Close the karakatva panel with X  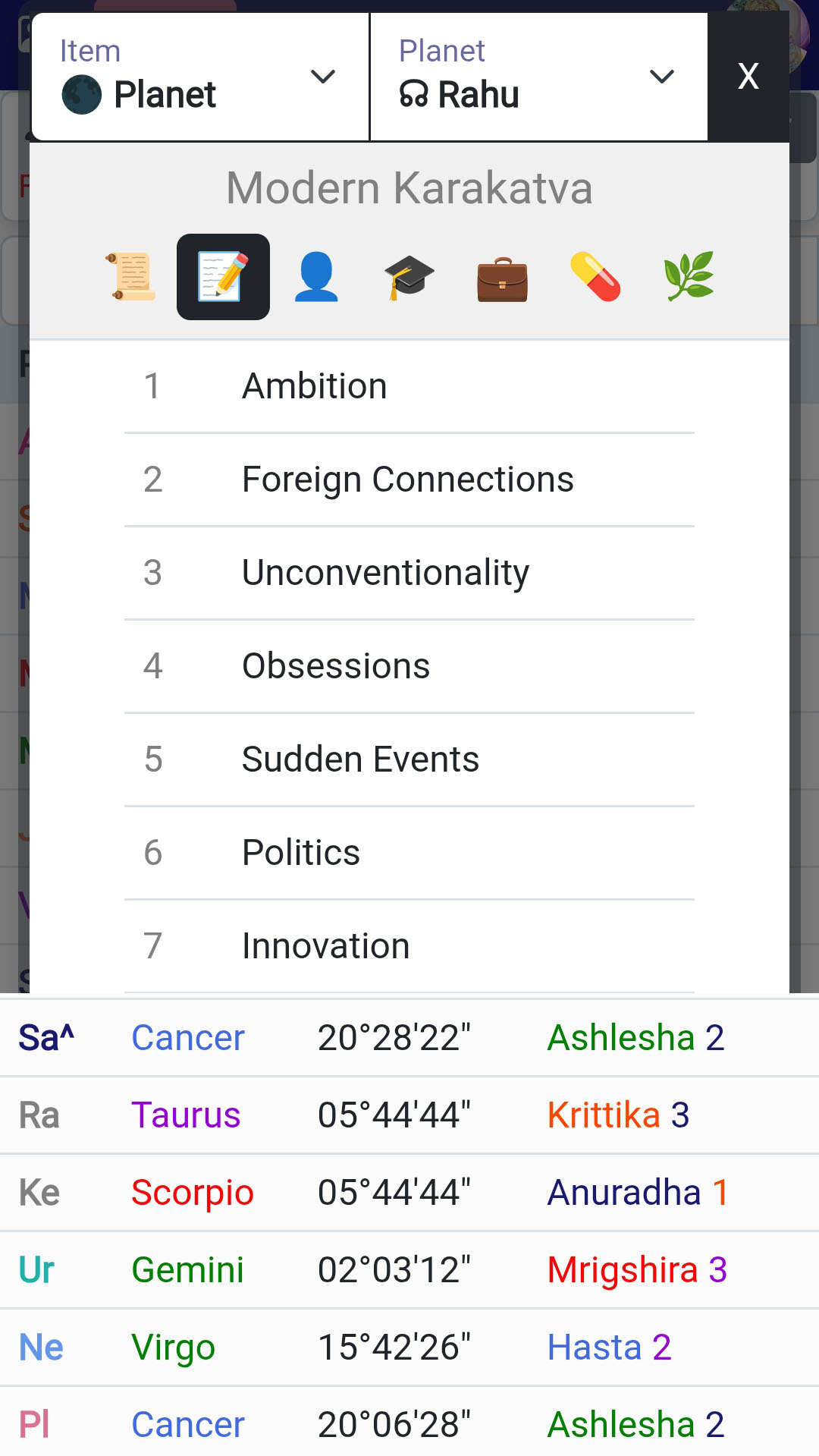(x=748, y=77)
